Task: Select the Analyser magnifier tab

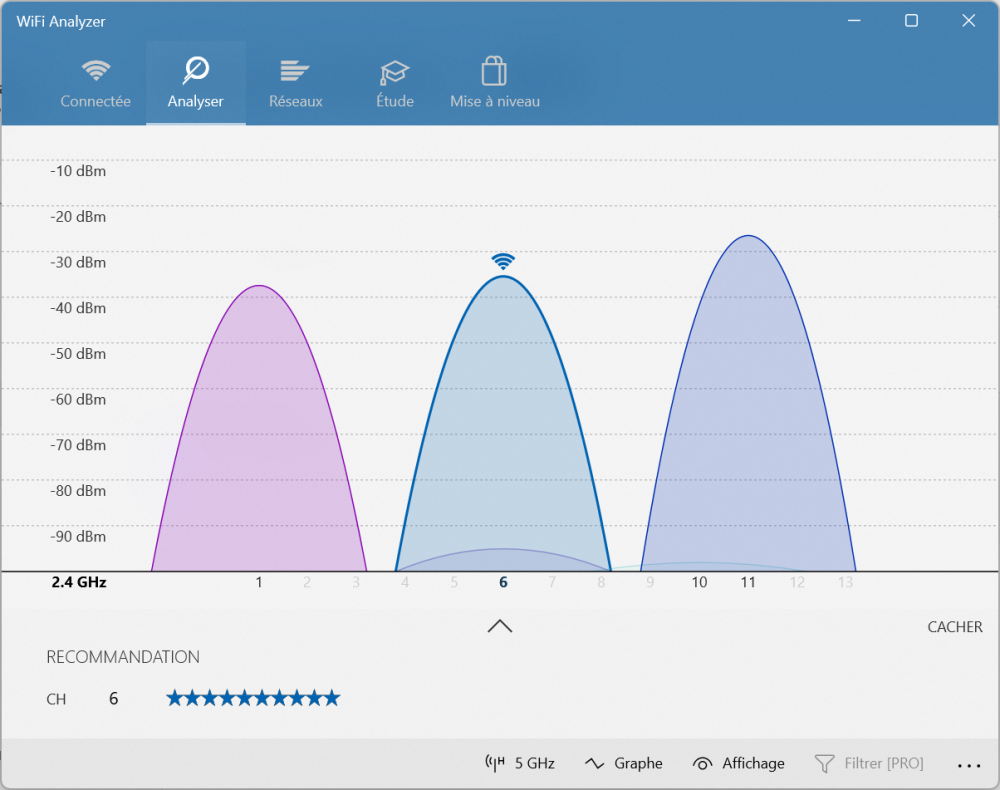Action: coord(196,82)
